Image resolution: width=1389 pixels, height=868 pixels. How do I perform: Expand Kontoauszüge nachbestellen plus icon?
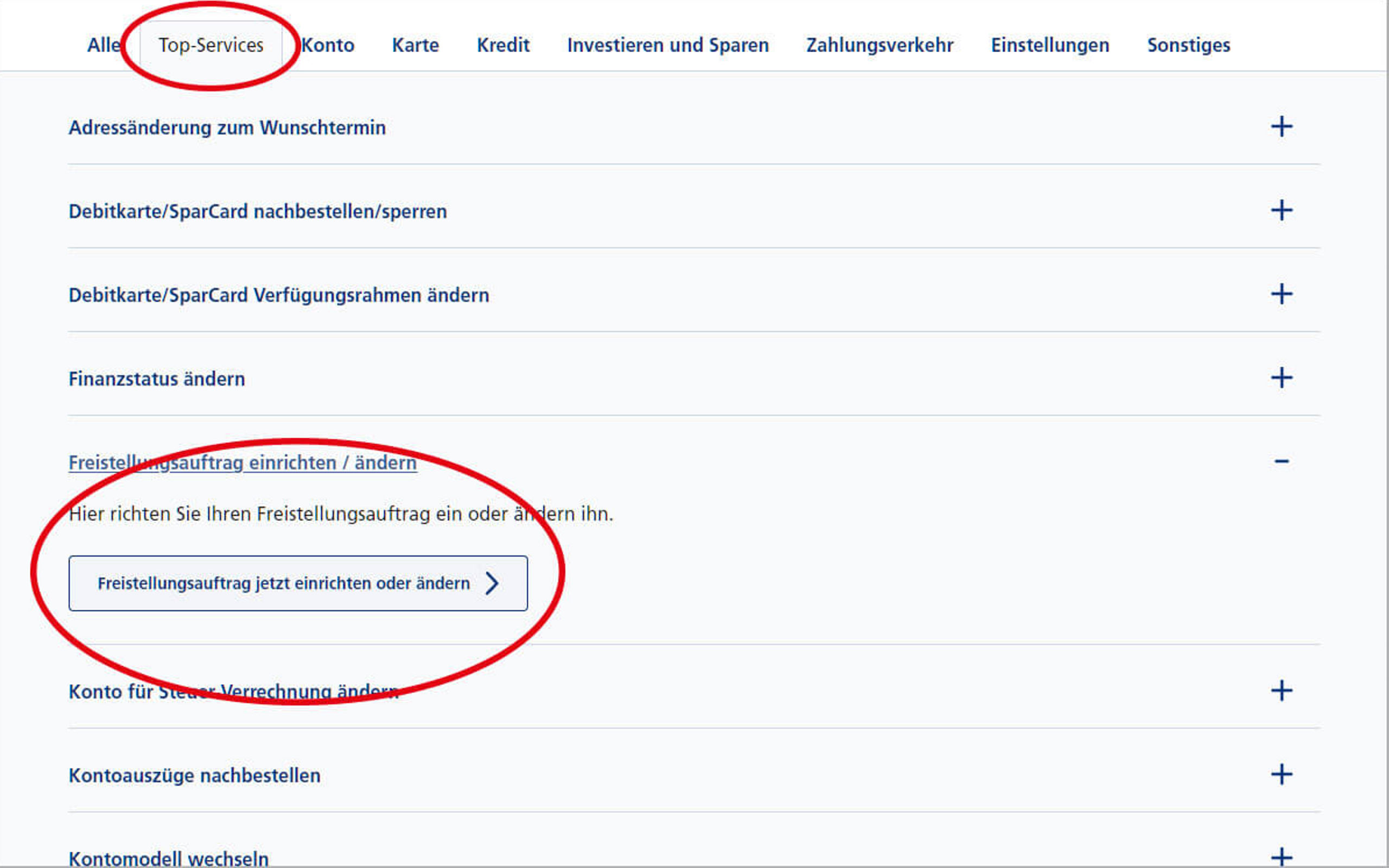tap(1281, 775)
